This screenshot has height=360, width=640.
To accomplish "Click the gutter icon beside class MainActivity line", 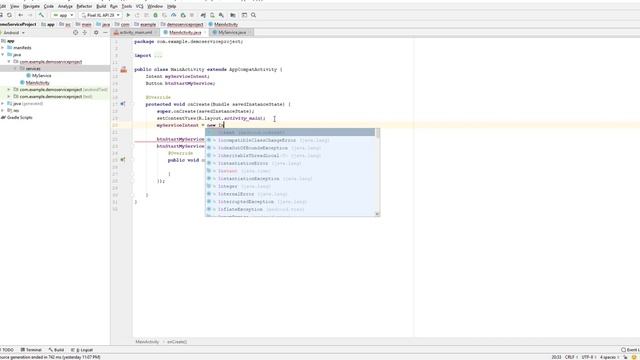I will point(124,70).
